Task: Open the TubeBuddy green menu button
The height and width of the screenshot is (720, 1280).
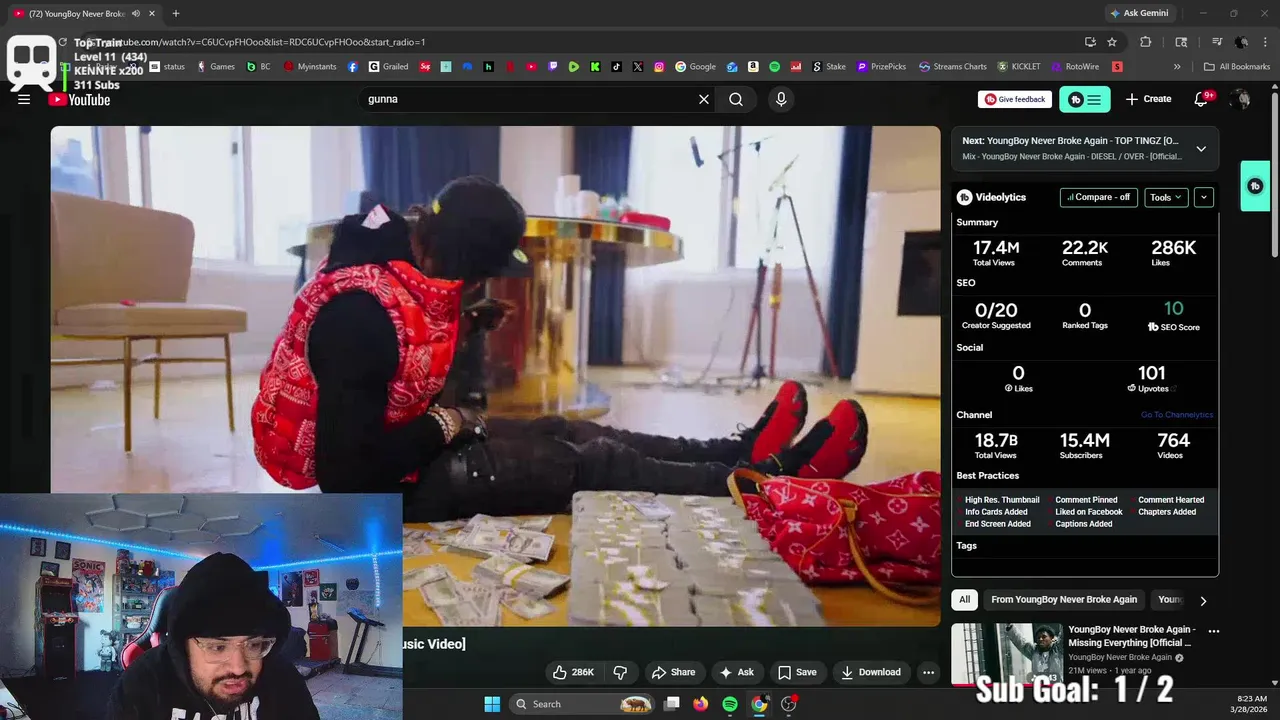Action: [x=1085, y=99]
